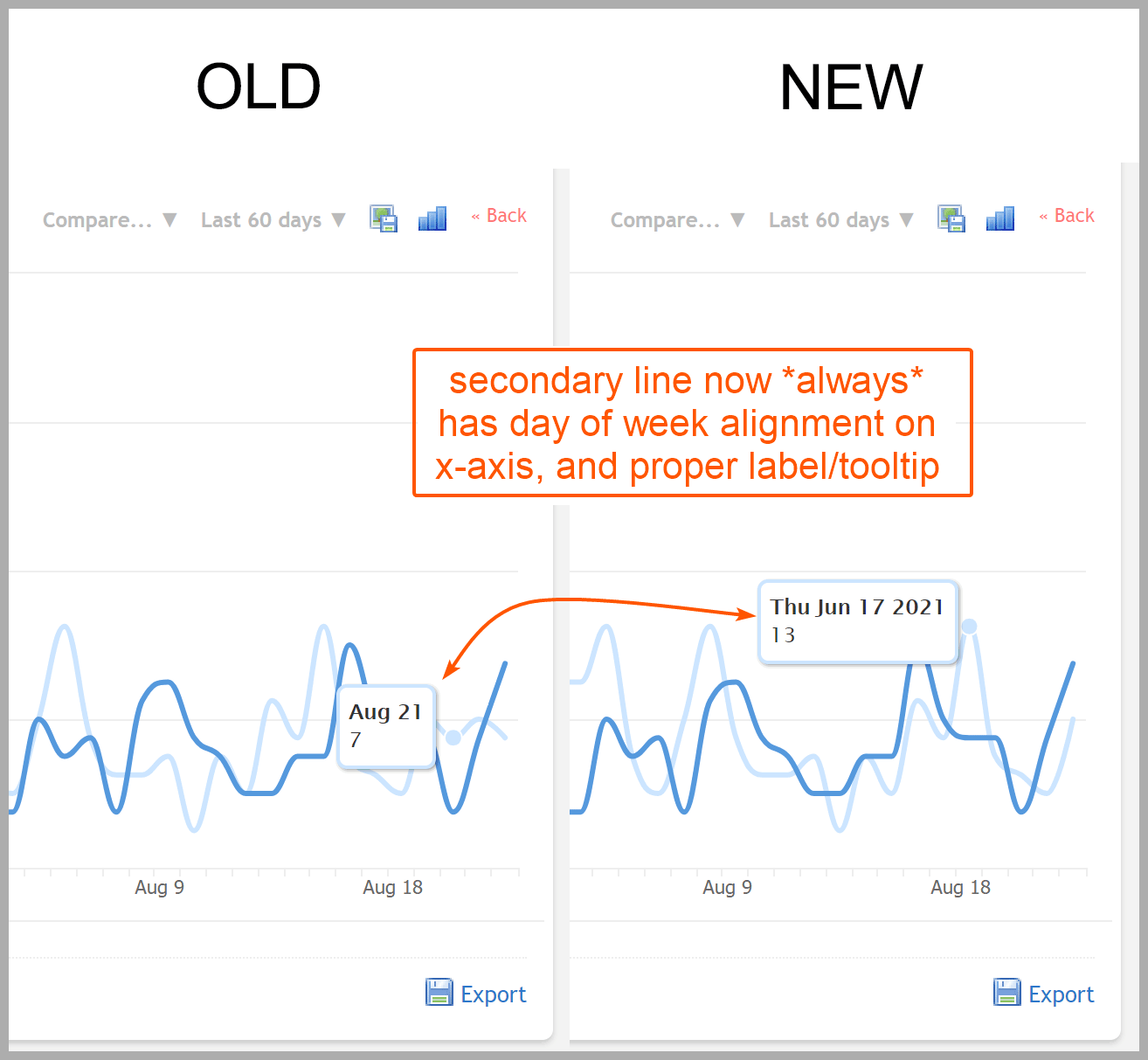Viewport: 1148px width, 1060px height.
Task: Click the floppy disk Export icon in OLD panel
Action: pos(439,993)
